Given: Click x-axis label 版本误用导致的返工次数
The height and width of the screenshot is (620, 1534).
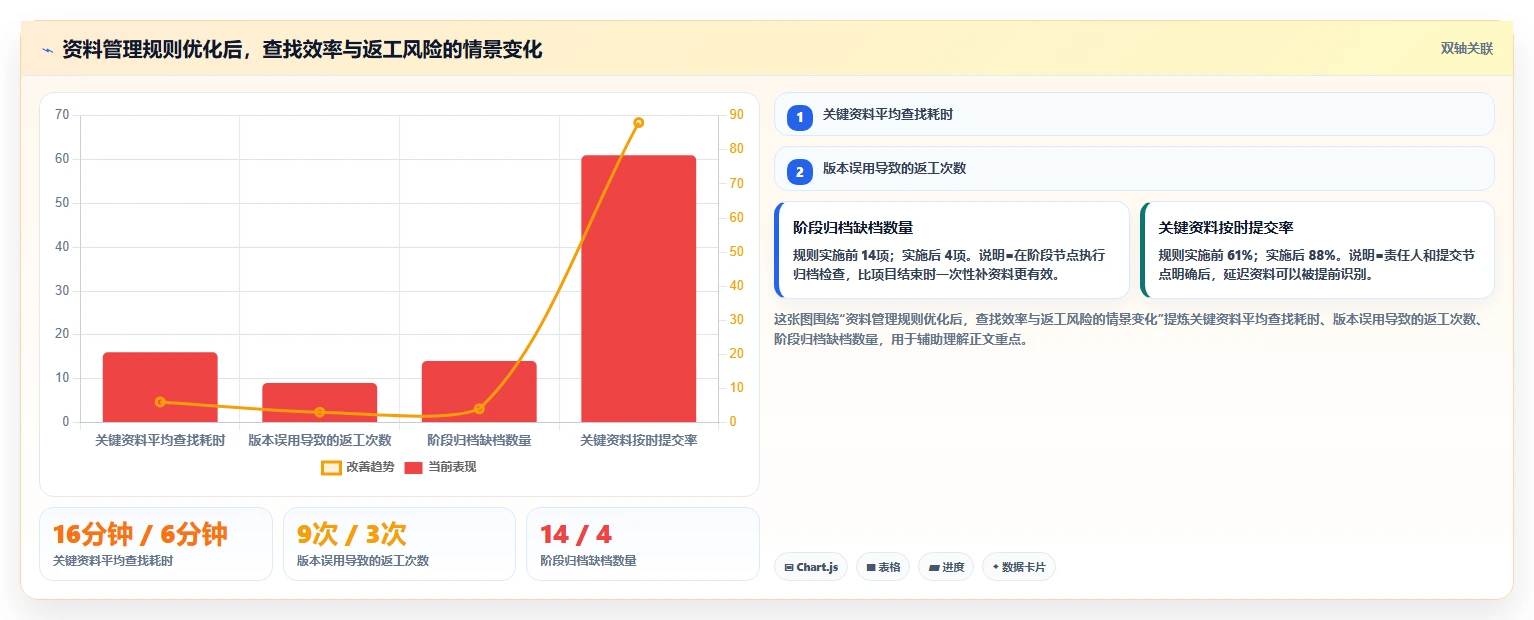Looking at the screenshot, I should tap(320, 440).
